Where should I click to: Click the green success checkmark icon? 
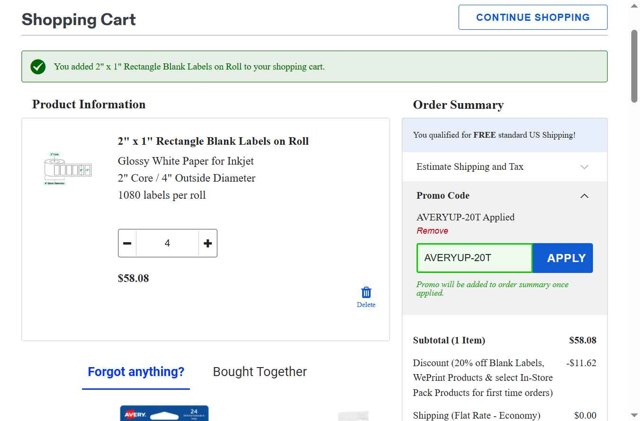[x=38, y=67]
